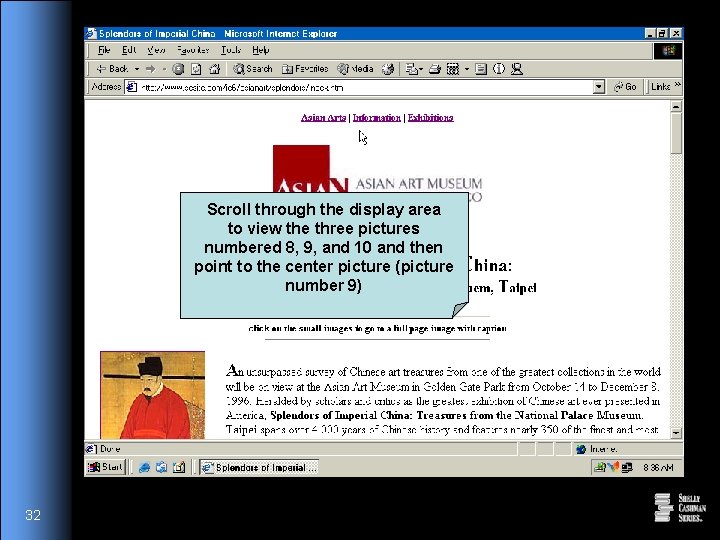The width and height of the screenshot is (720, 540).
Task: Open the View menu
Action: [157, 50]
